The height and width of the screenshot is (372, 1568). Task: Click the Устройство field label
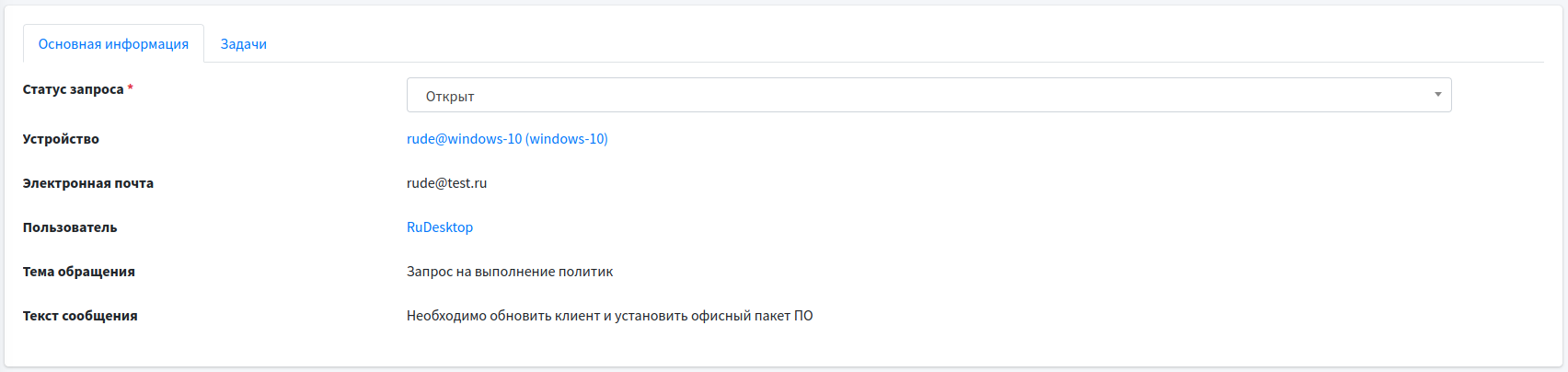point(61,139)
